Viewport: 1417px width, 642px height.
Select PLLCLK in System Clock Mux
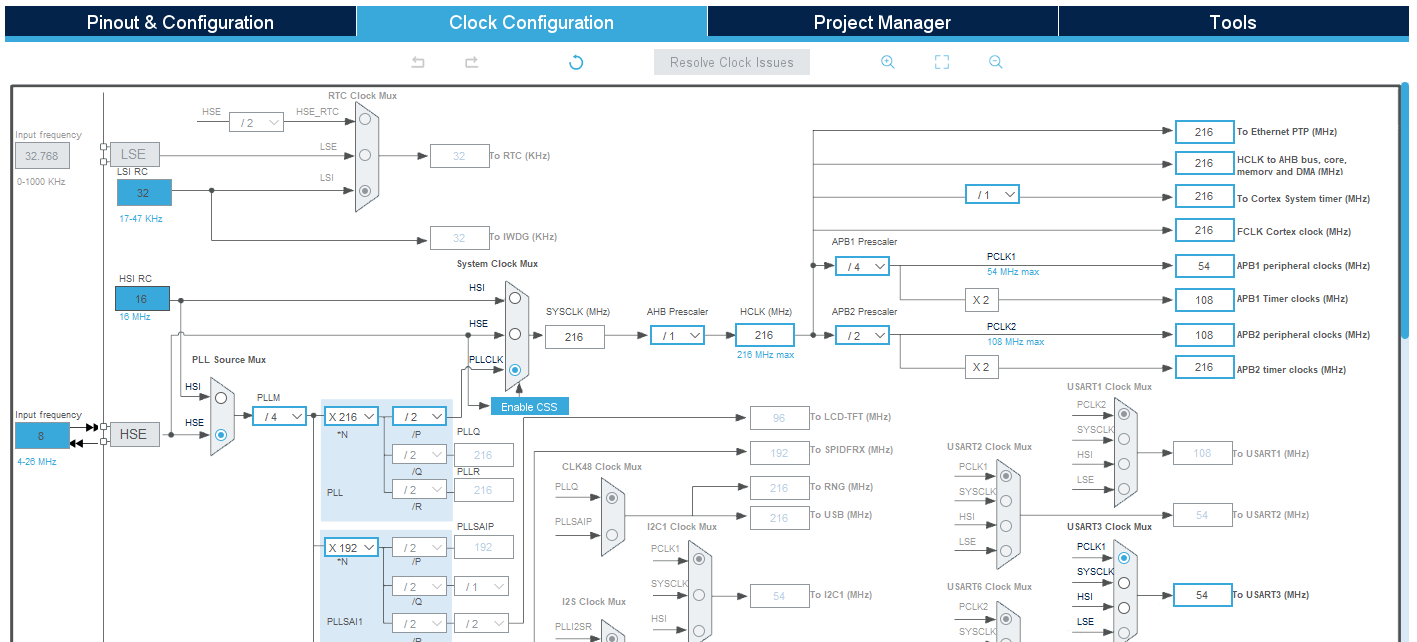pos(515,369)
